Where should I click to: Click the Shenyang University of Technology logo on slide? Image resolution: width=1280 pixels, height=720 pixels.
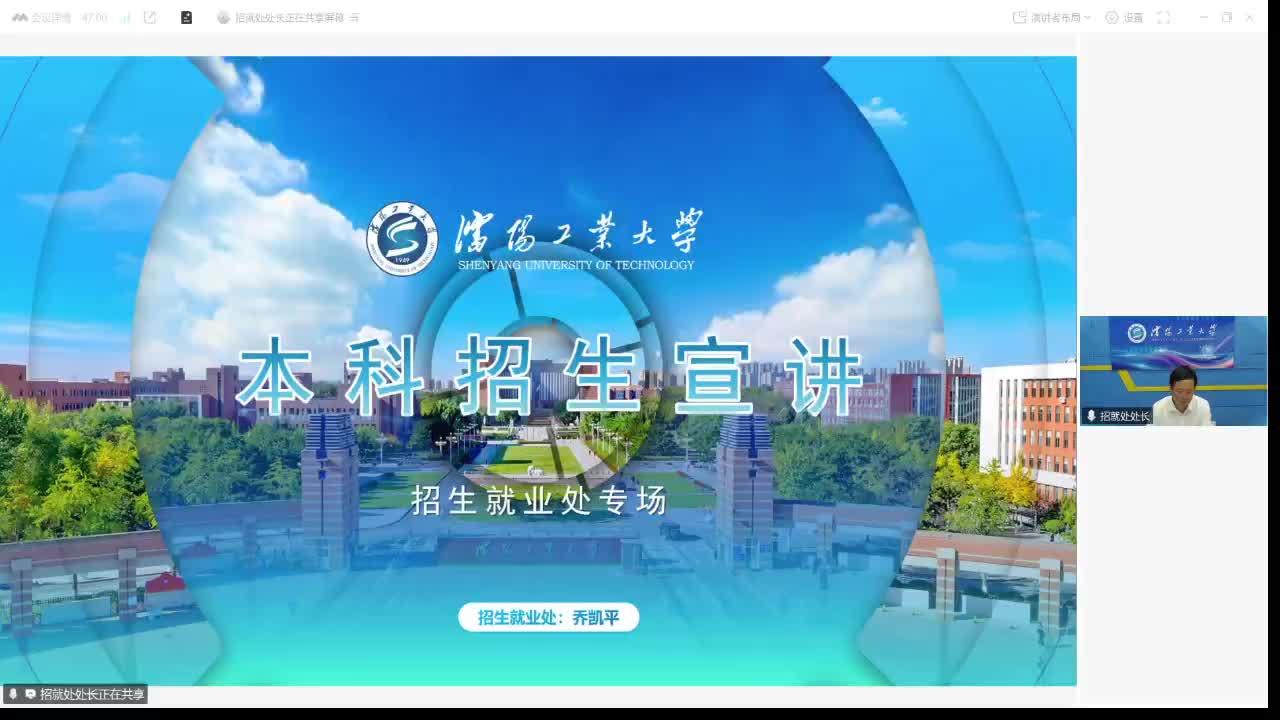402,238
